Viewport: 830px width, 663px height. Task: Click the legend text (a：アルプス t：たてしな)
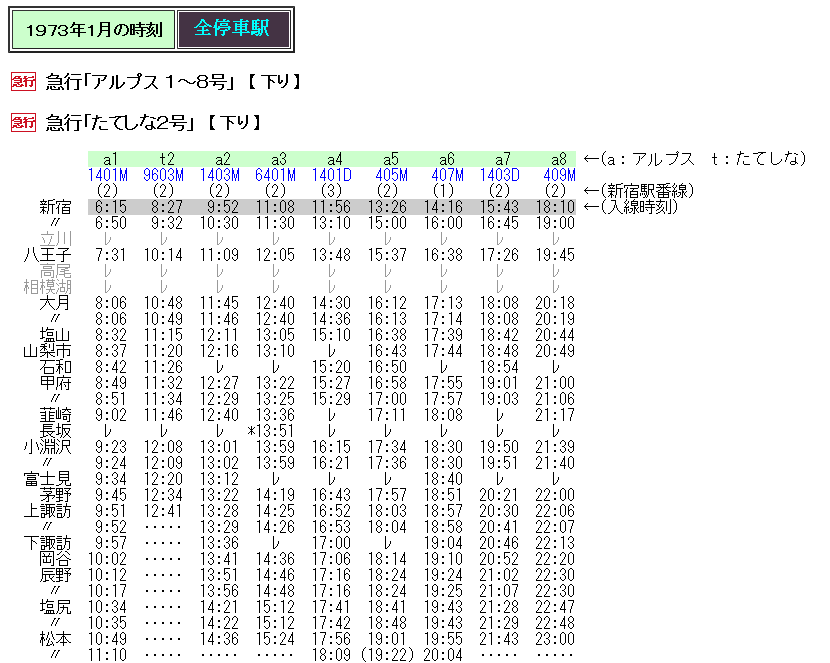click(x=703, y=159)
